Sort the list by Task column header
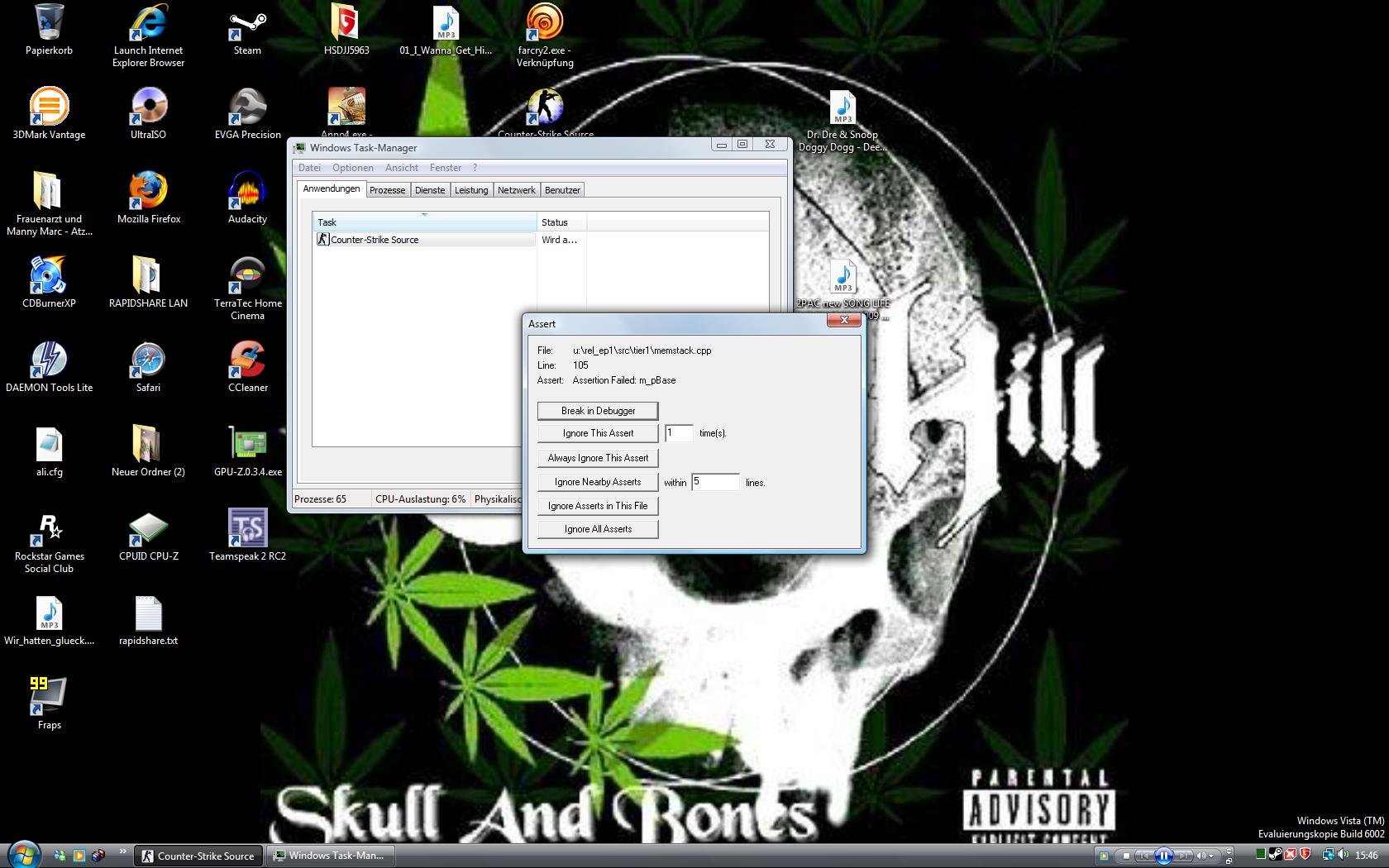Image resolution: width=1389 pixels, height=868 pixels. [x=425, y=222]
